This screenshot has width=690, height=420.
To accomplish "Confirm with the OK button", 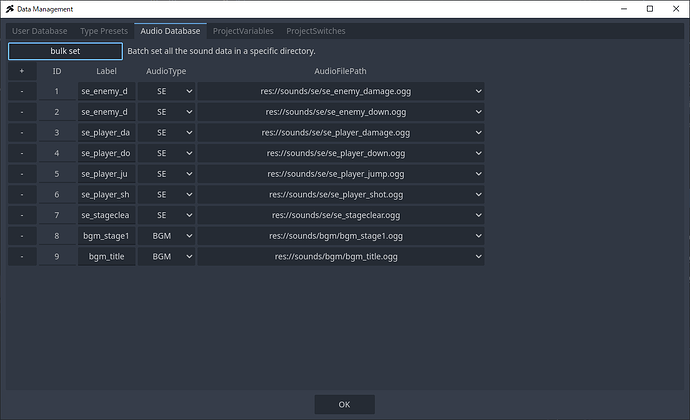I will coord(344,404).
